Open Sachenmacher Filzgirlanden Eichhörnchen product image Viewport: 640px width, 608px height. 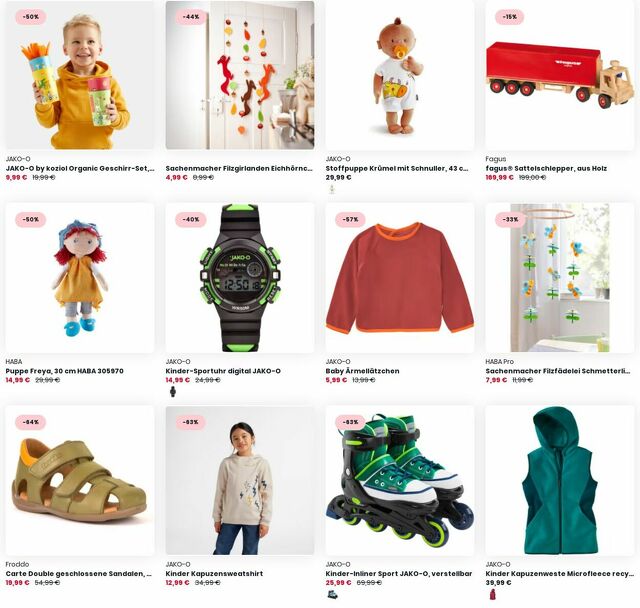tap(240, 75)
